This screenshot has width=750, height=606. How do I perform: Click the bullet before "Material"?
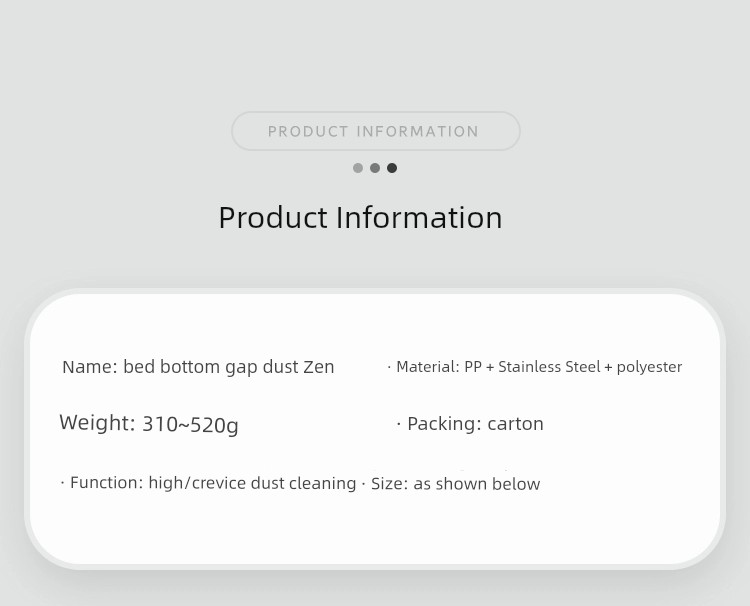tap(389, 367)
